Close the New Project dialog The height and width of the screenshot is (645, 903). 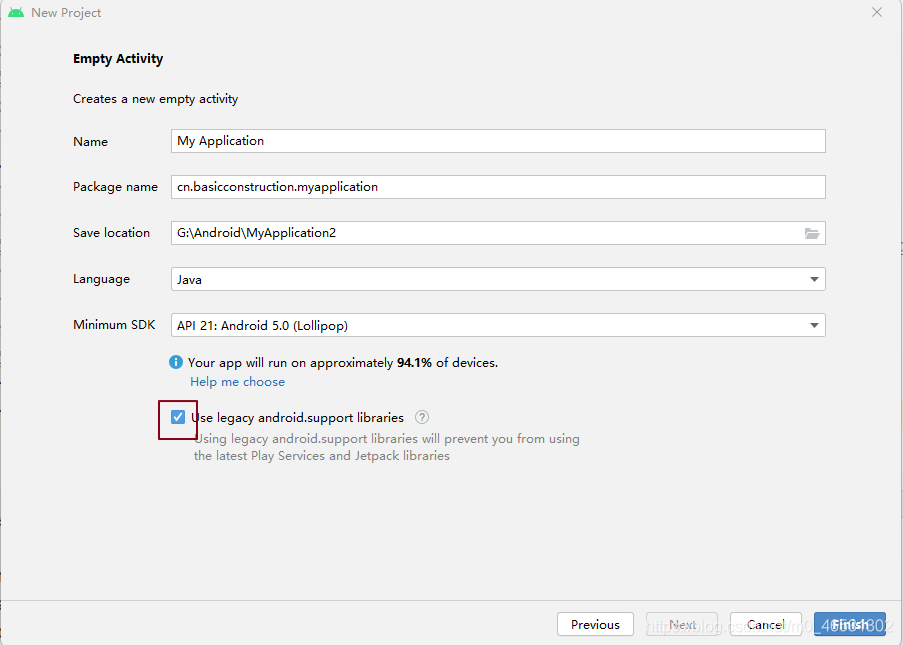tap(877, 12)
